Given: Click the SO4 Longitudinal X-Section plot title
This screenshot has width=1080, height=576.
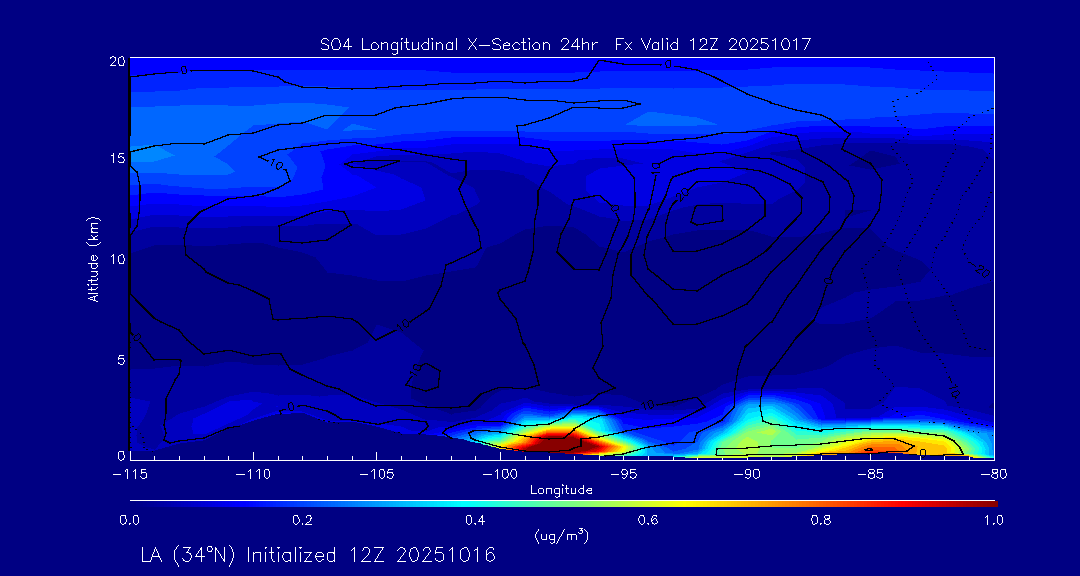Looking at the screenshot, I should click(564, 44).
